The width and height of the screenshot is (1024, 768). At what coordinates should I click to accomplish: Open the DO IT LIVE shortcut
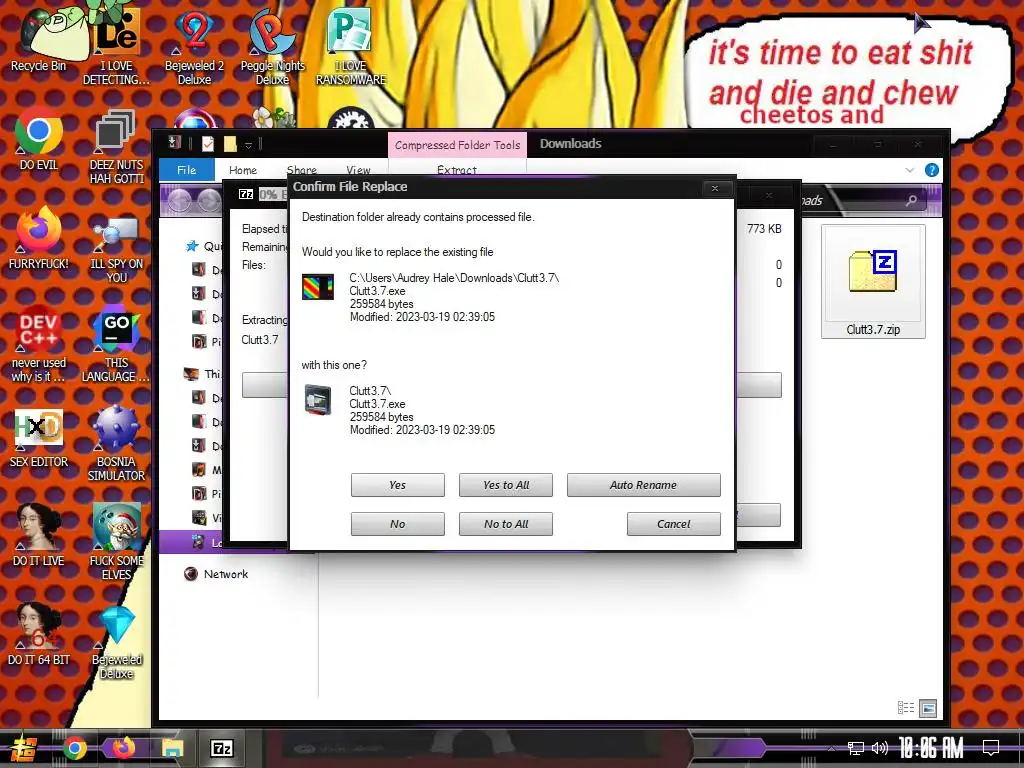tap(39, 536)
